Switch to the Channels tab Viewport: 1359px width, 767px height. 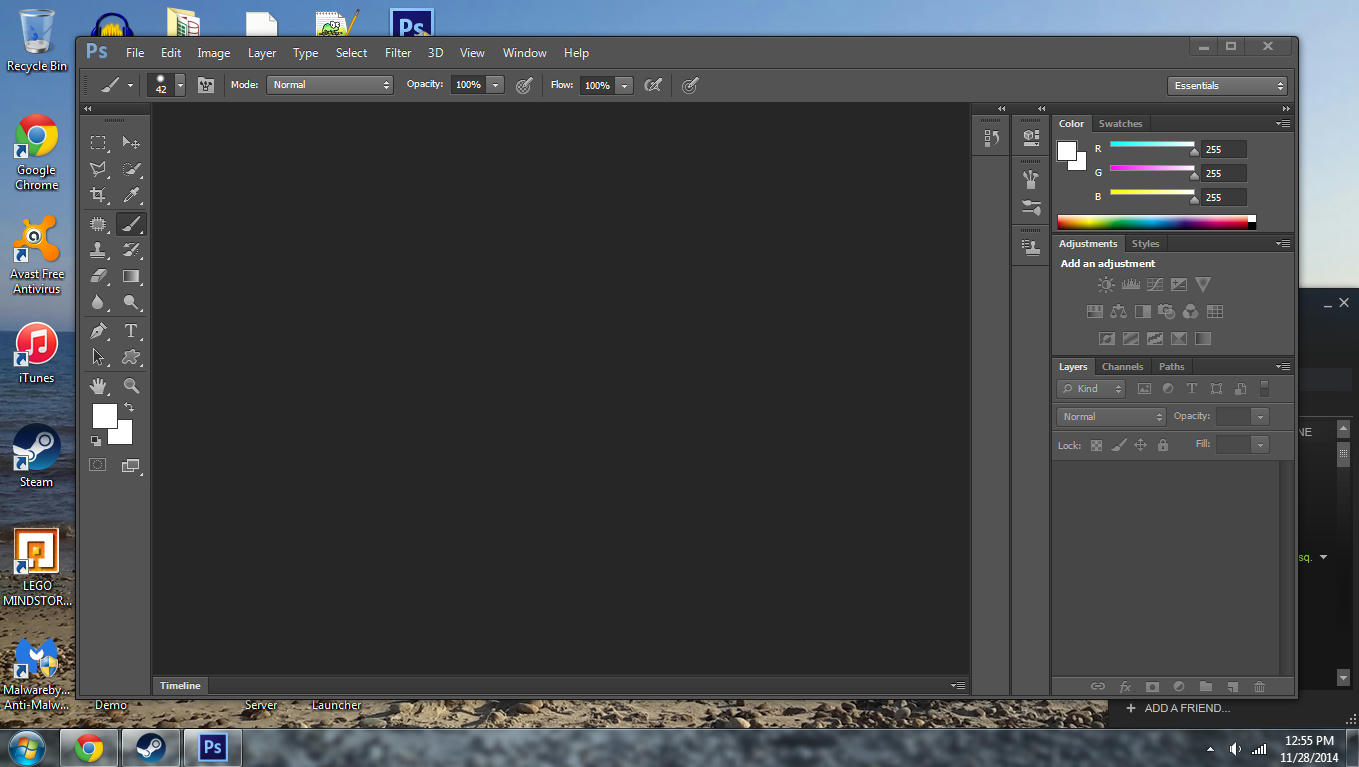(x=1122, y=367)
